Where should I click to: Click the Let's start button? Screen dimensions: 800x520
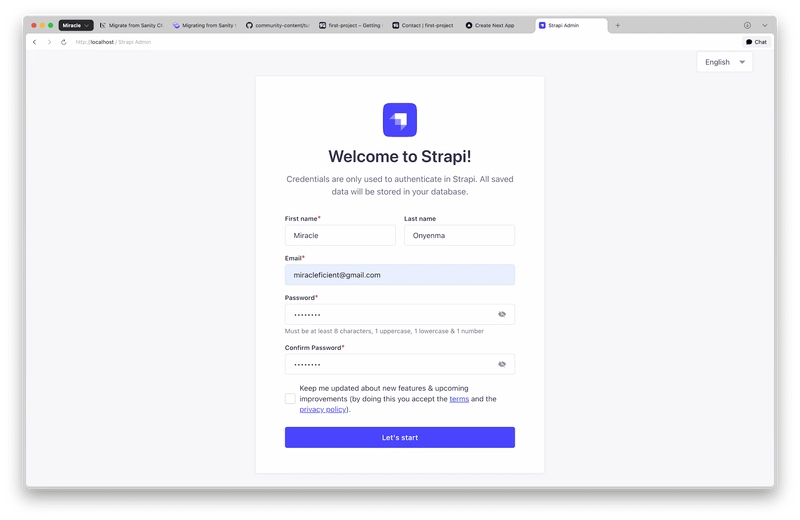click(x=399, y=437)
